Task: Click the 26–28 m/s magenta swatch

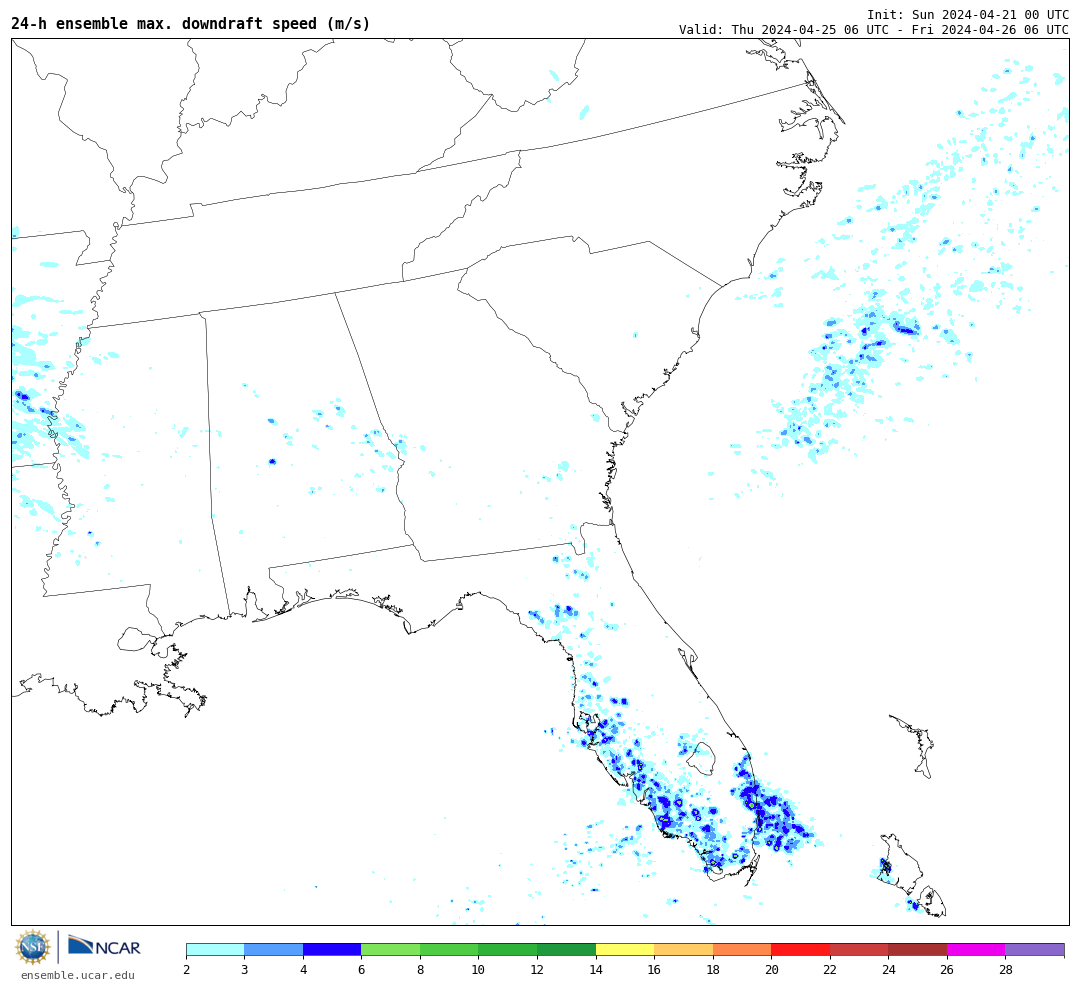Action: (976, 949)
